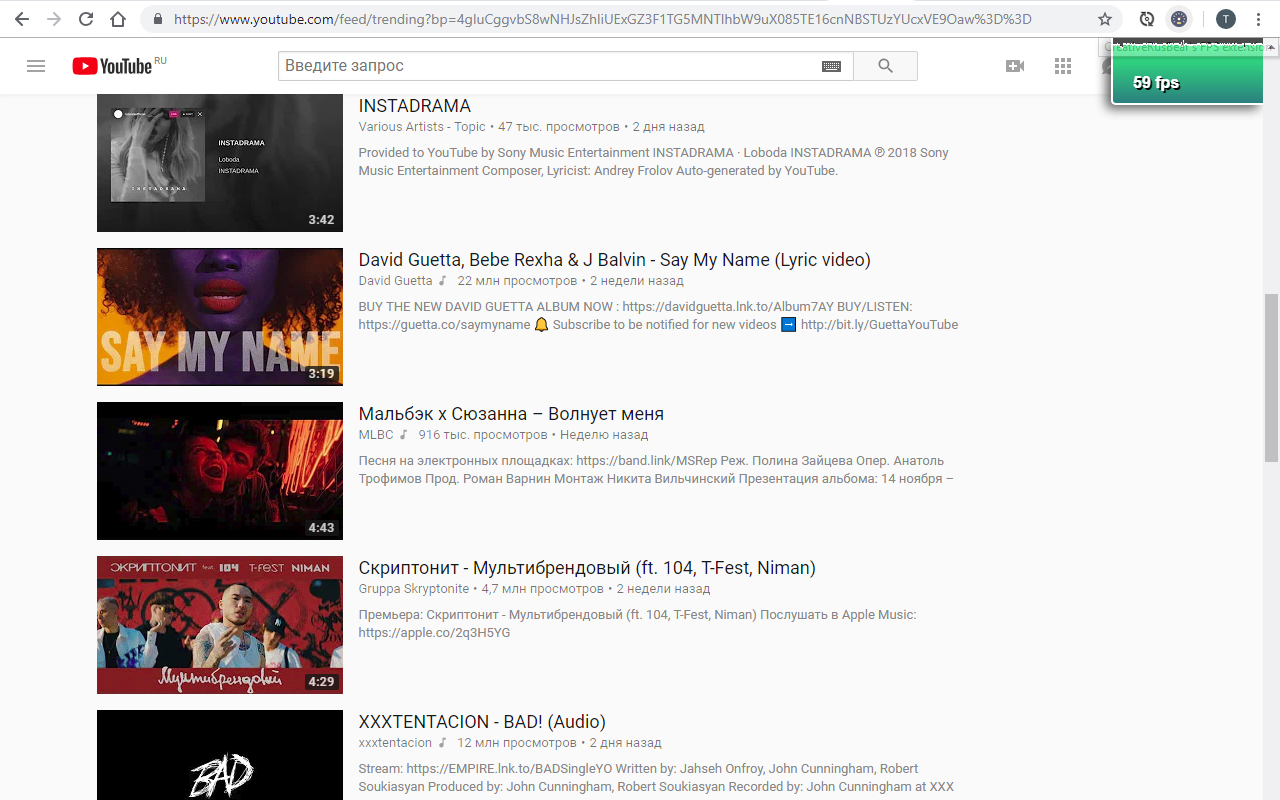Click the FPS speedometer extension icon

click(1179, 19)
